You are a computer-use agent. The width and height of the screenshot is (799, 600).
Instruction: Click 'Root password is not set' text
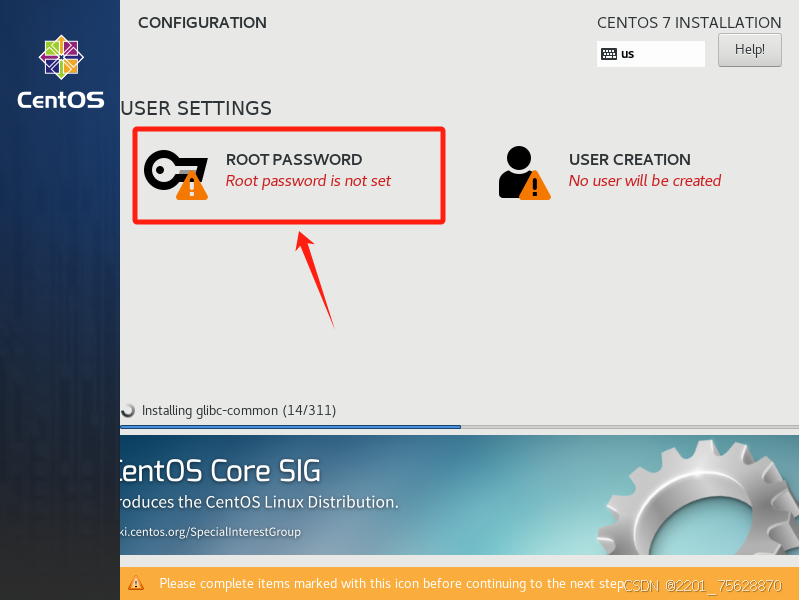pyautogui.click(x=308, y=181)
